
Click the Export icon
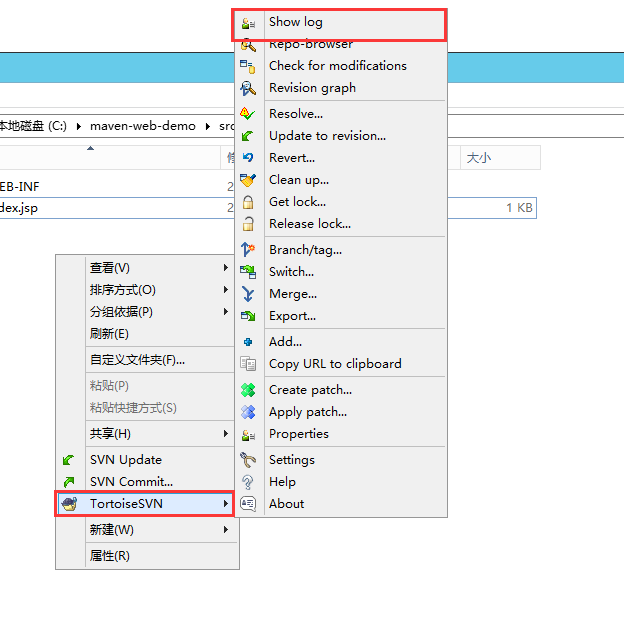point(248,316)
